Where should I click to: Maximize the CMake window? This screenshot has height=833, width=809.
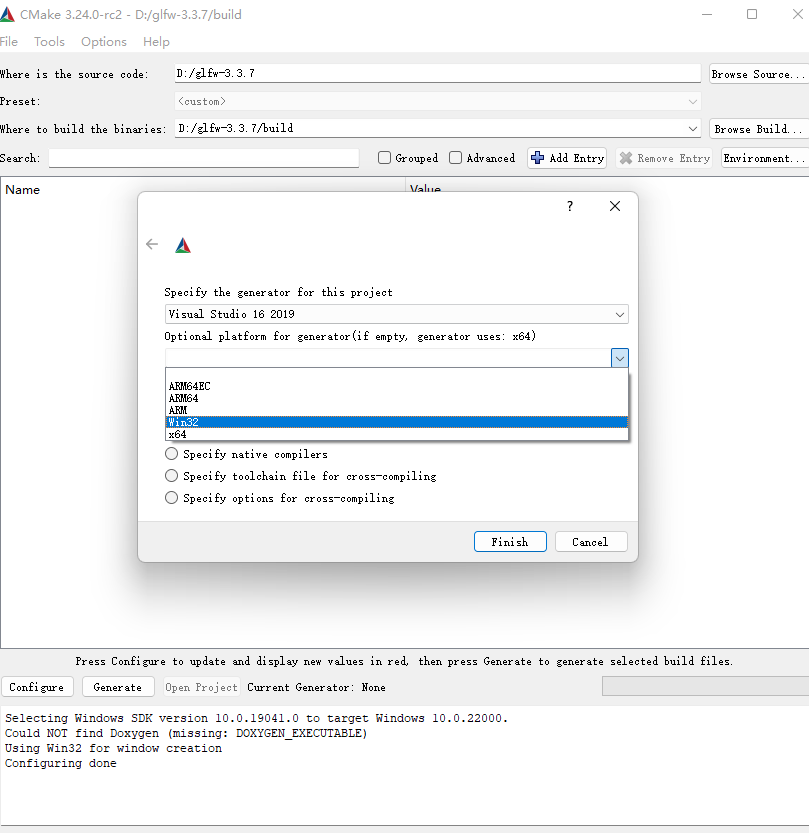pos(752,14)
